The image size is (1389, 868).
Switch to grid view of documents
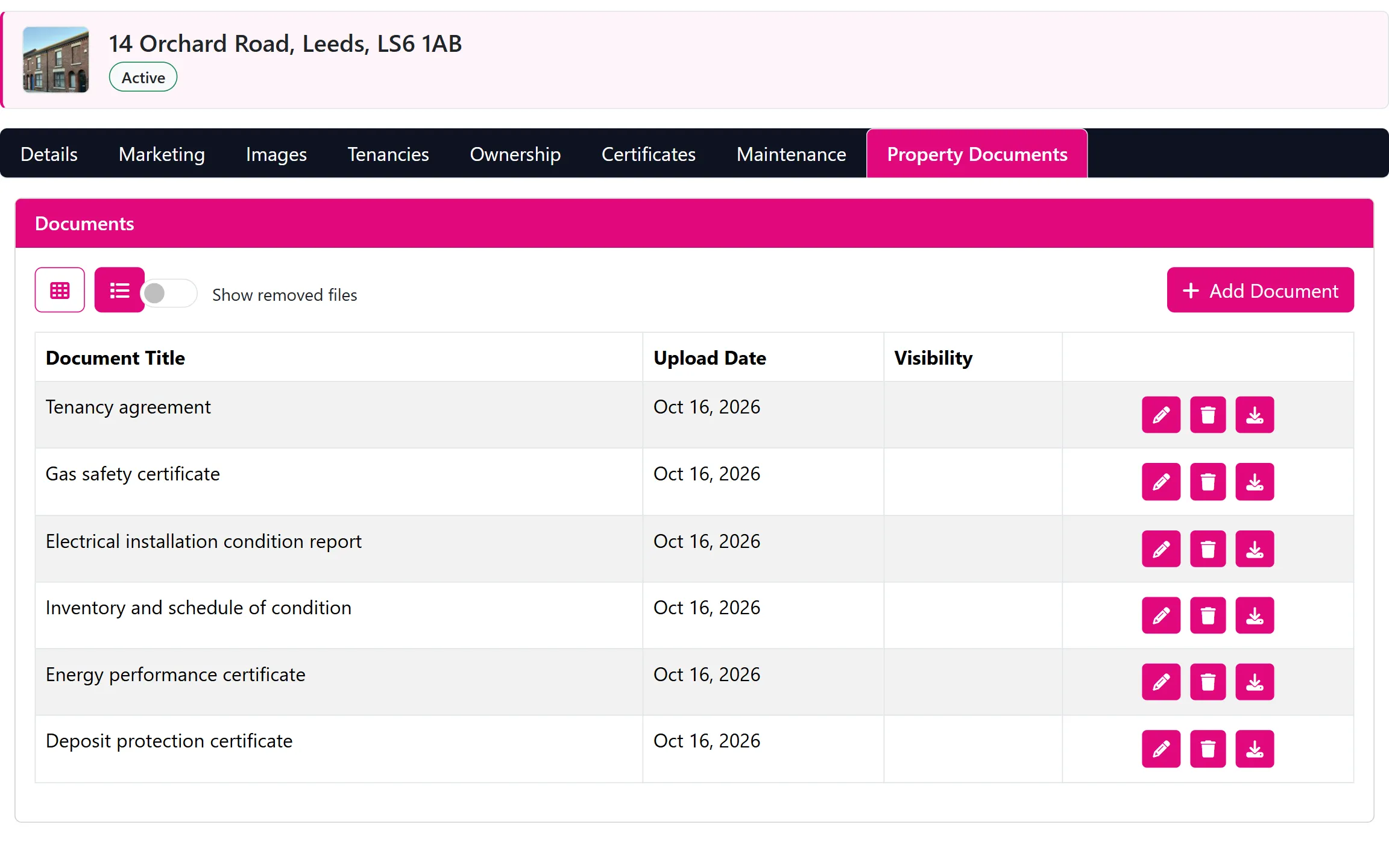tap(60, 290)
